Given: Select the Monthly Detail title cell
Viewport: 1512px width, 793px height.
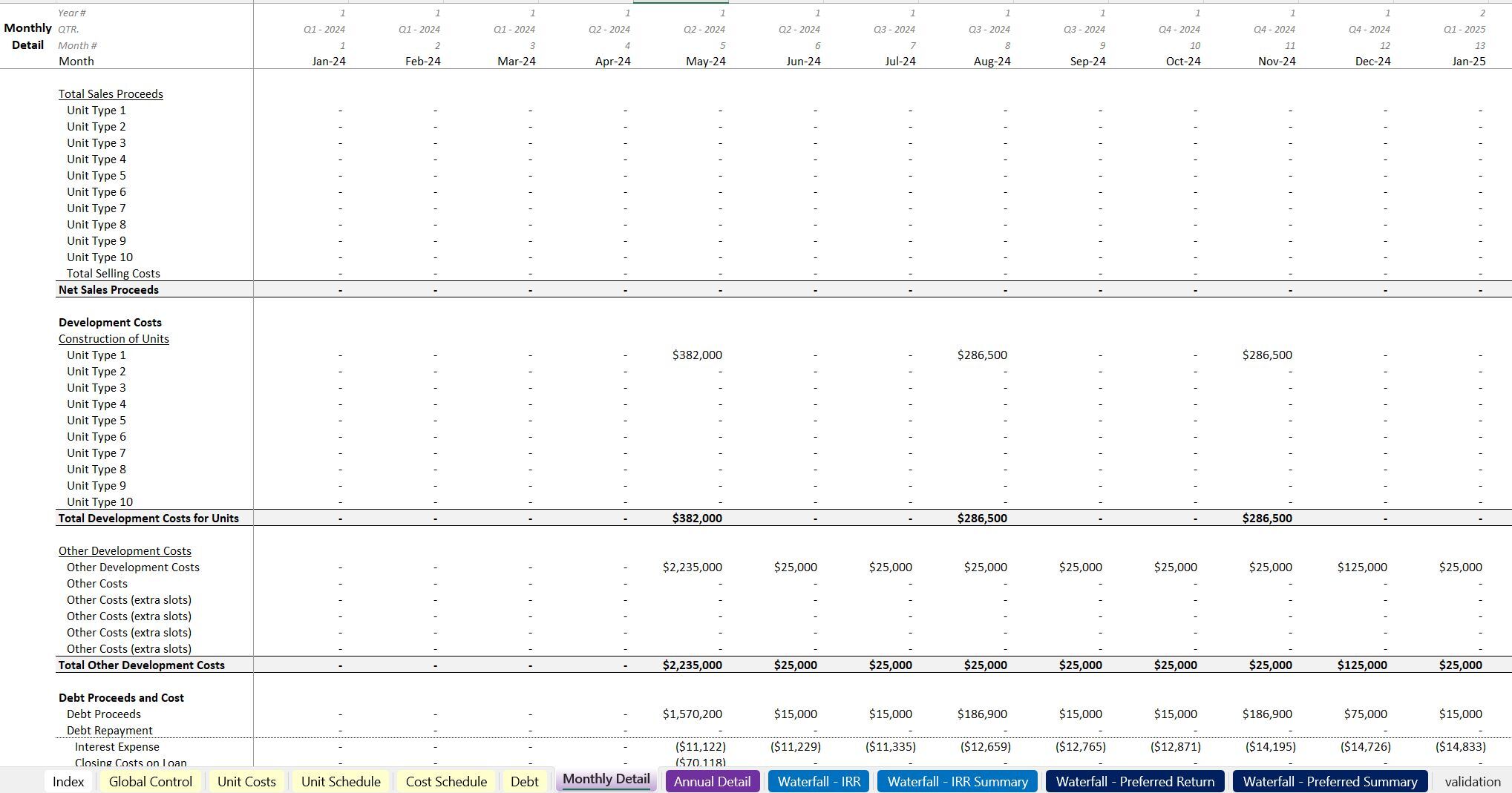Looking at the screenshot, I should 28,36.
